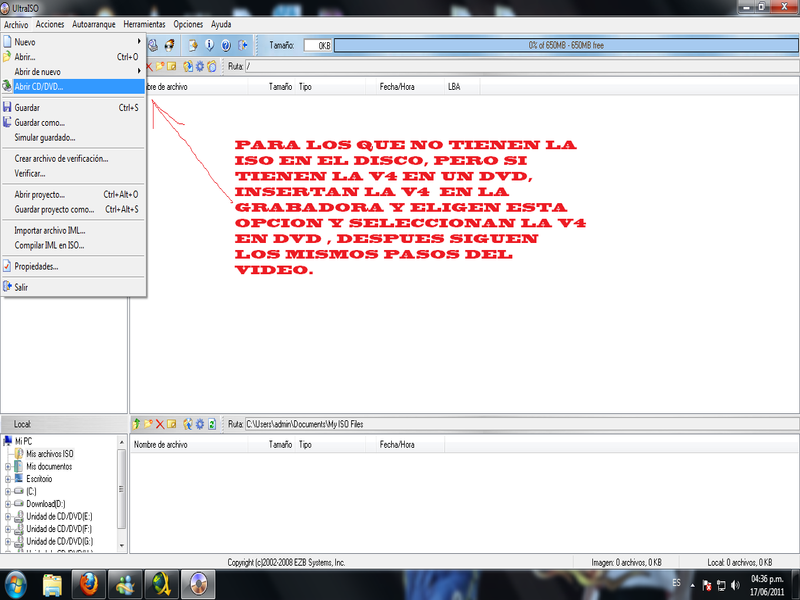The image size is (800, 600).
Task: Launch Firefox from the taskbar
Action: [89, 585]
